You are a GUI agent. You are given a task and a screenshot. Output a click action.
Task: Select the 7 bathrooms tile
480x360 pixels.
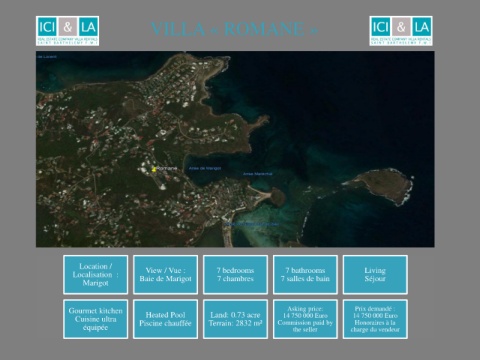point(305,275)
